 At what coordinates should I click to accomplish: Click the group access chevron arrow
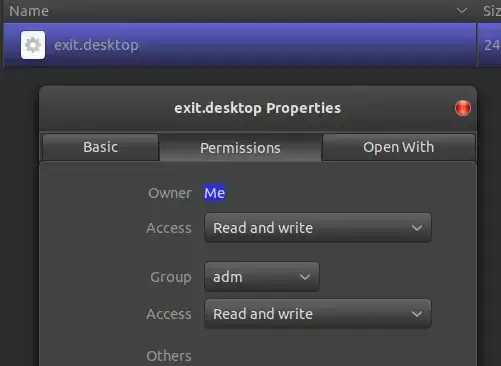tap(417, 314)
